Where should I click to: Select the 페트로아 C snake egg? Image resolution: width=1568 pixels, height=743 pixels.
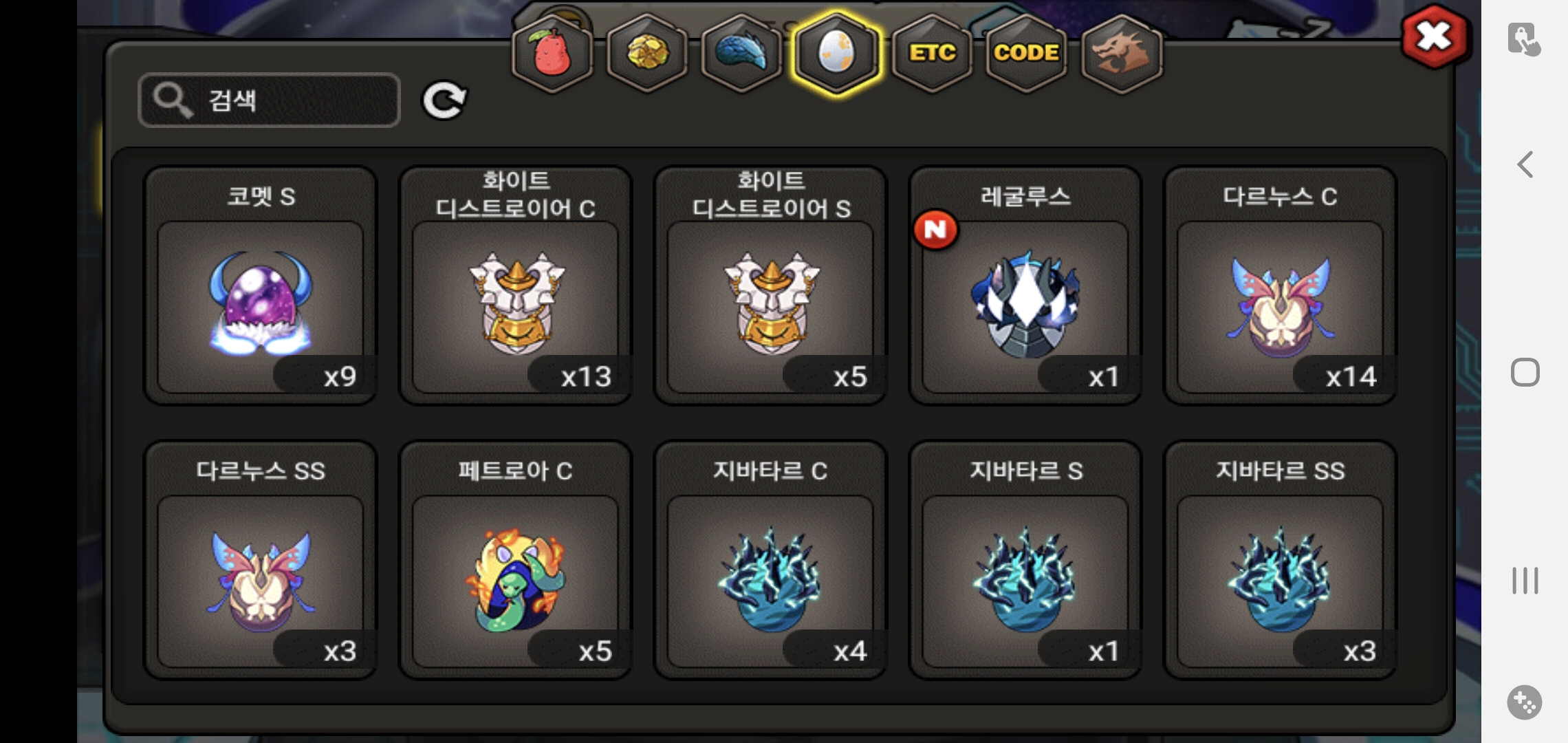[x=515, y=560]
